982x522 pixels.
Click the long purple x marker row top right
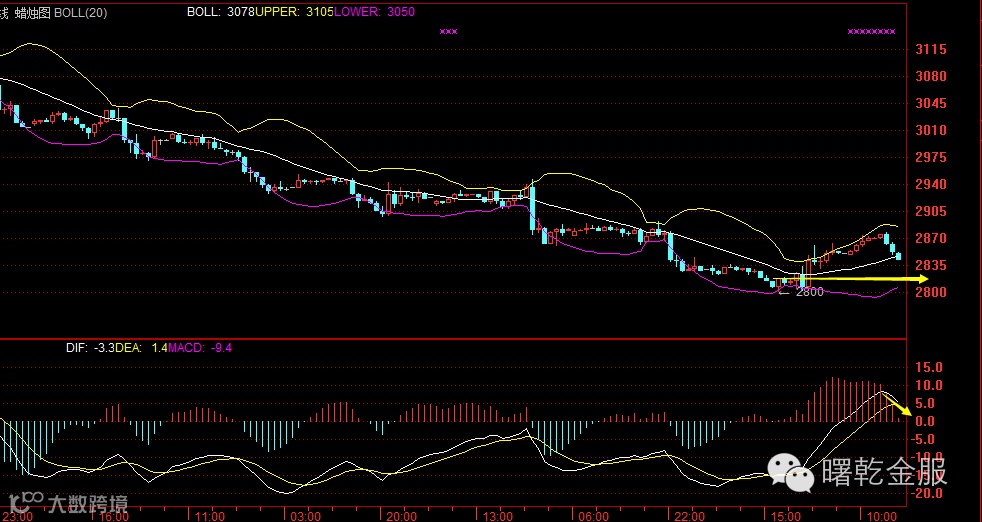tap(871, 31)
